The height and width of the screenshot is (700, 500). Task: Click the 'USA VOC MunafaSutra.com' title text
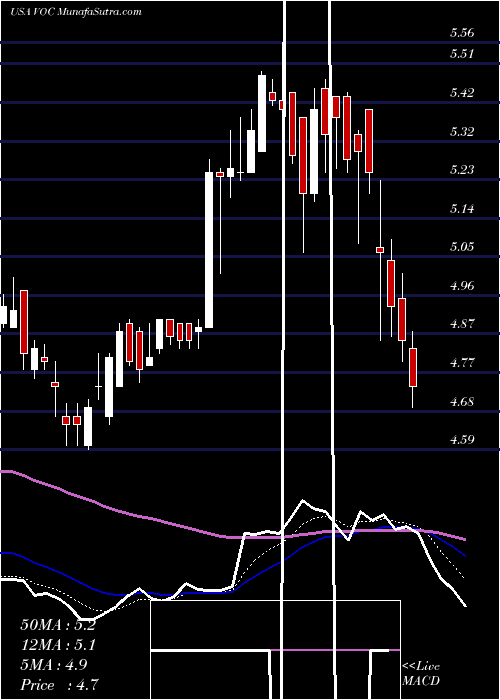[x=75, y=12]
